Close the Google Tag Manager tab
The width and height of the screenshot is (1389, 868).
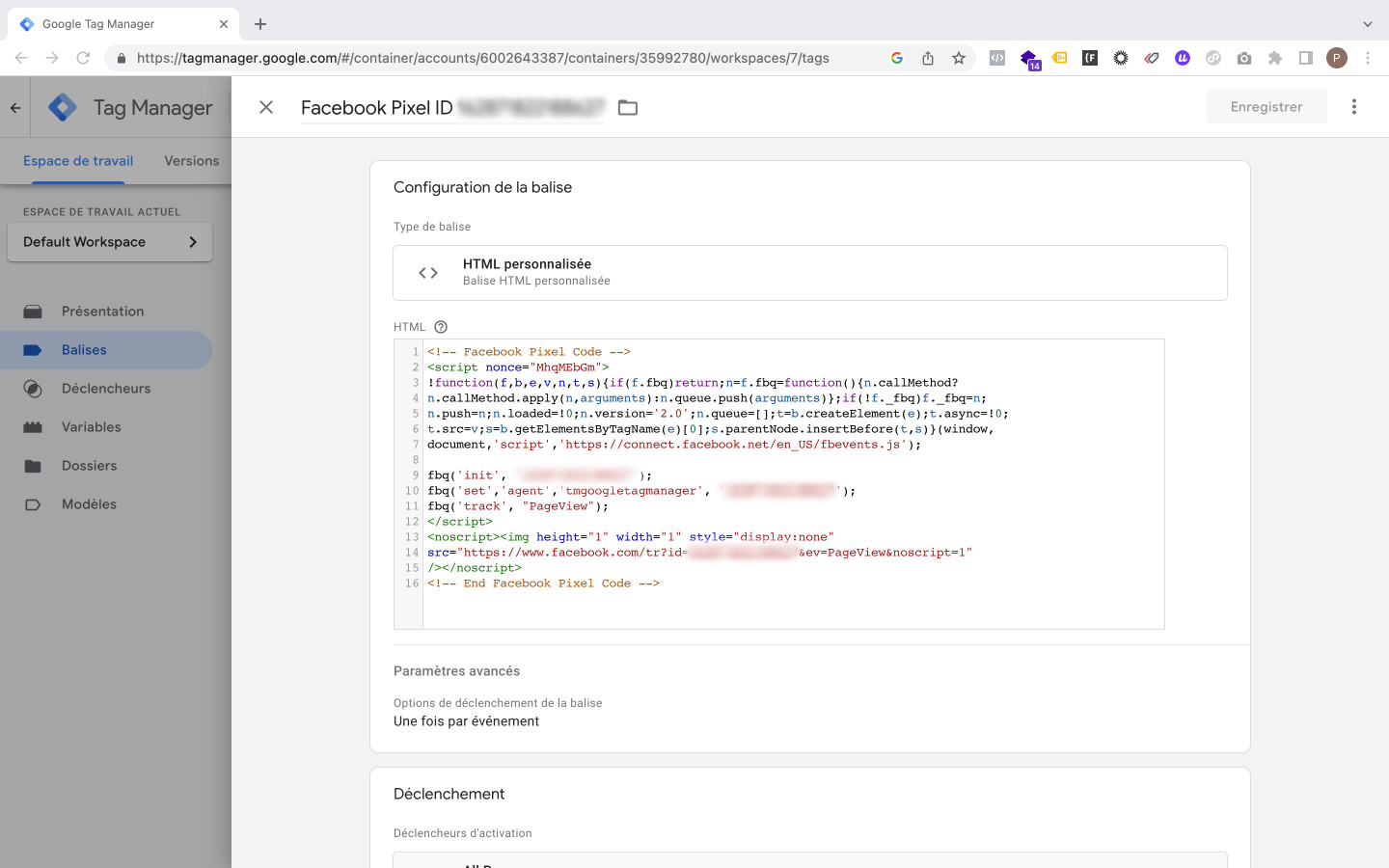[224, 24]
